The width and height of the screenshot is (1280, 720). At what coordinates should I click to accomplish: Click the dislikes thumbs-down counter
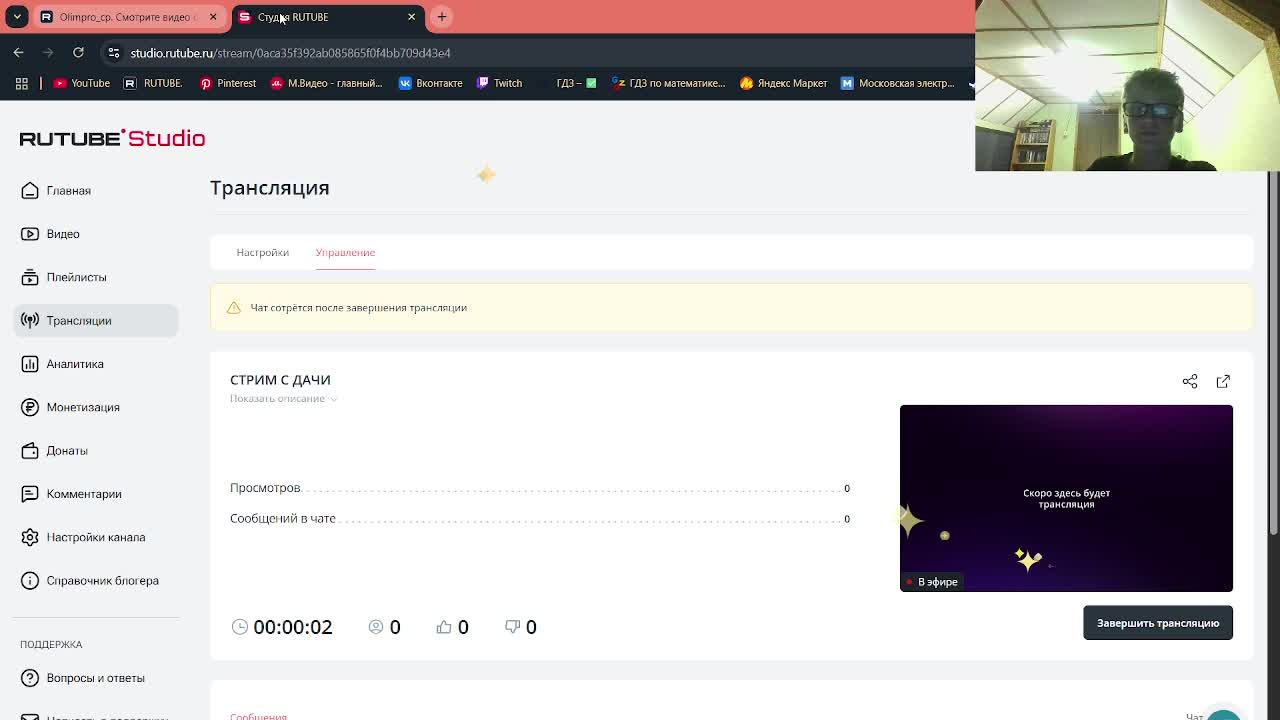[520, 627]
